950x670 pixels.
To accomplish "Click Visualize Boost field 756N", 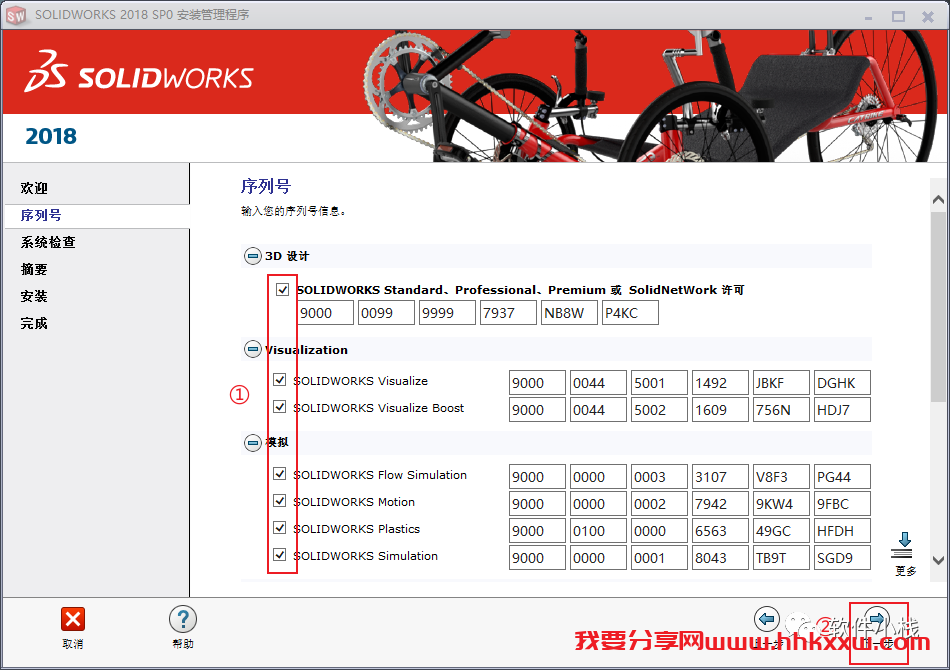I will click(782, 410).
